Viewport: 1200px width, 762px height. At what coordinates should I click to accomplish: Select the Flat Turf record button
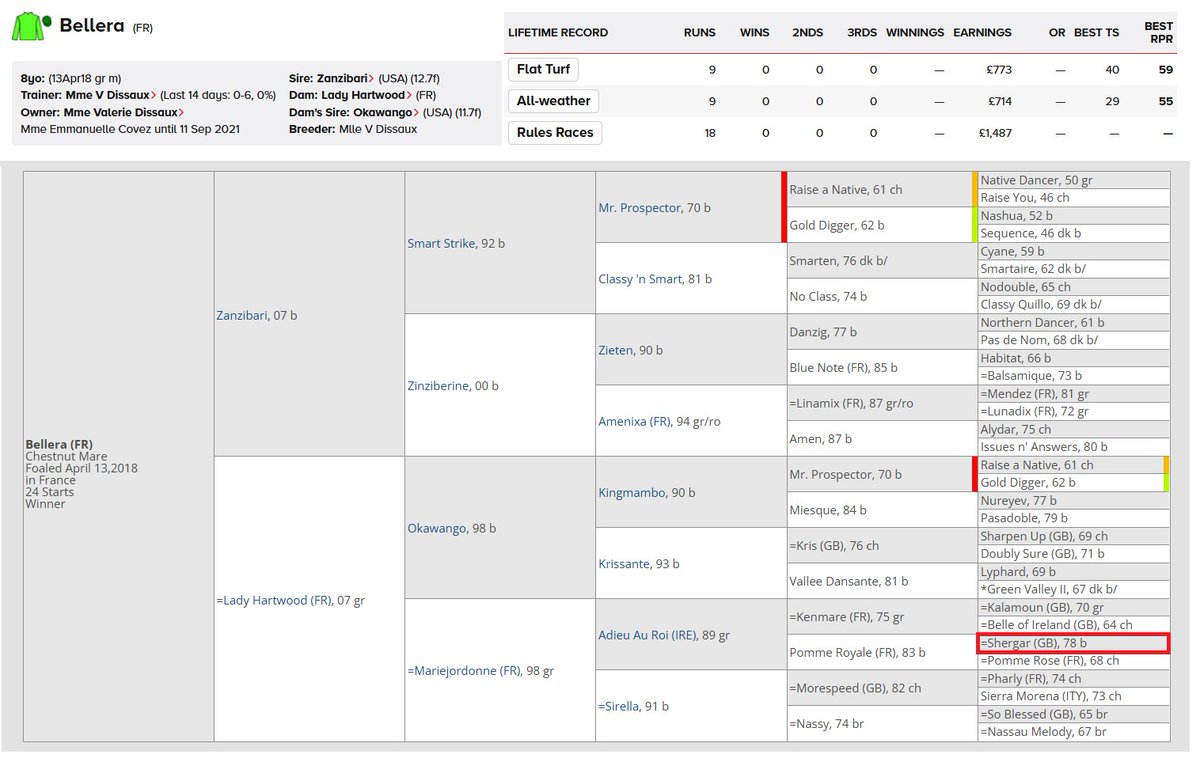543,70
